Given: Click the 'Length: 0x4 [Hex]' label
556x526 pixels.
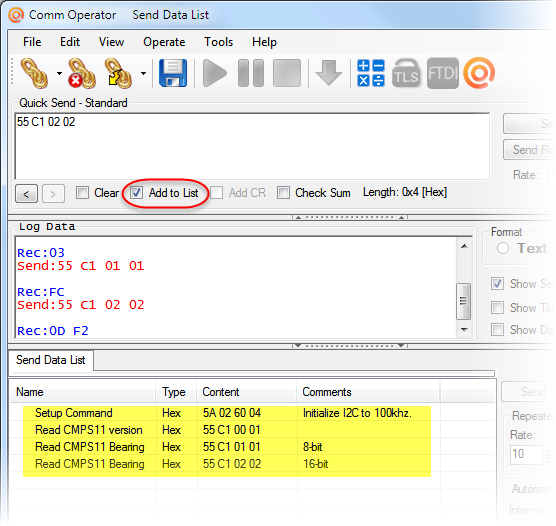Looking at the screenshot, I should click(x=405, y=192).
